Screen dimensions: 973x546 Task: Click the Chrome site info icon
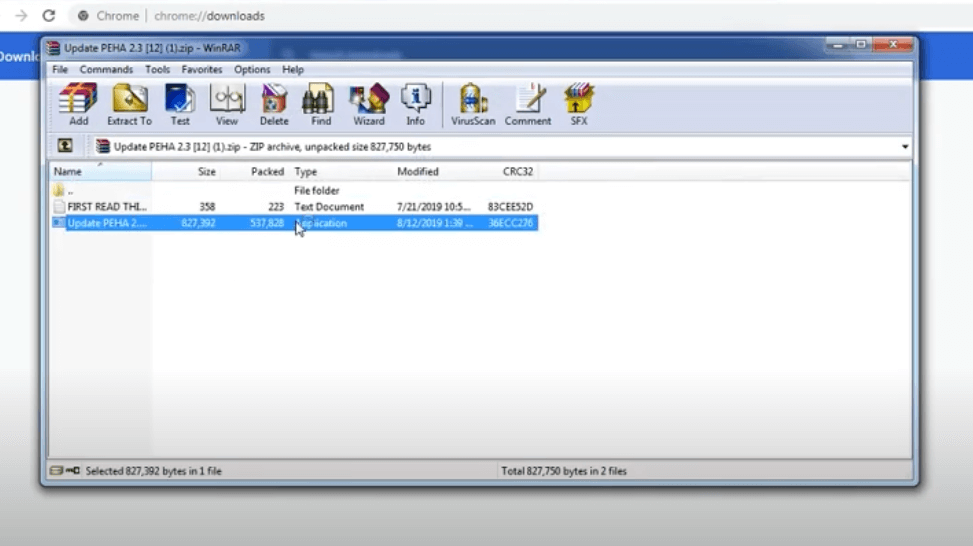83,16
